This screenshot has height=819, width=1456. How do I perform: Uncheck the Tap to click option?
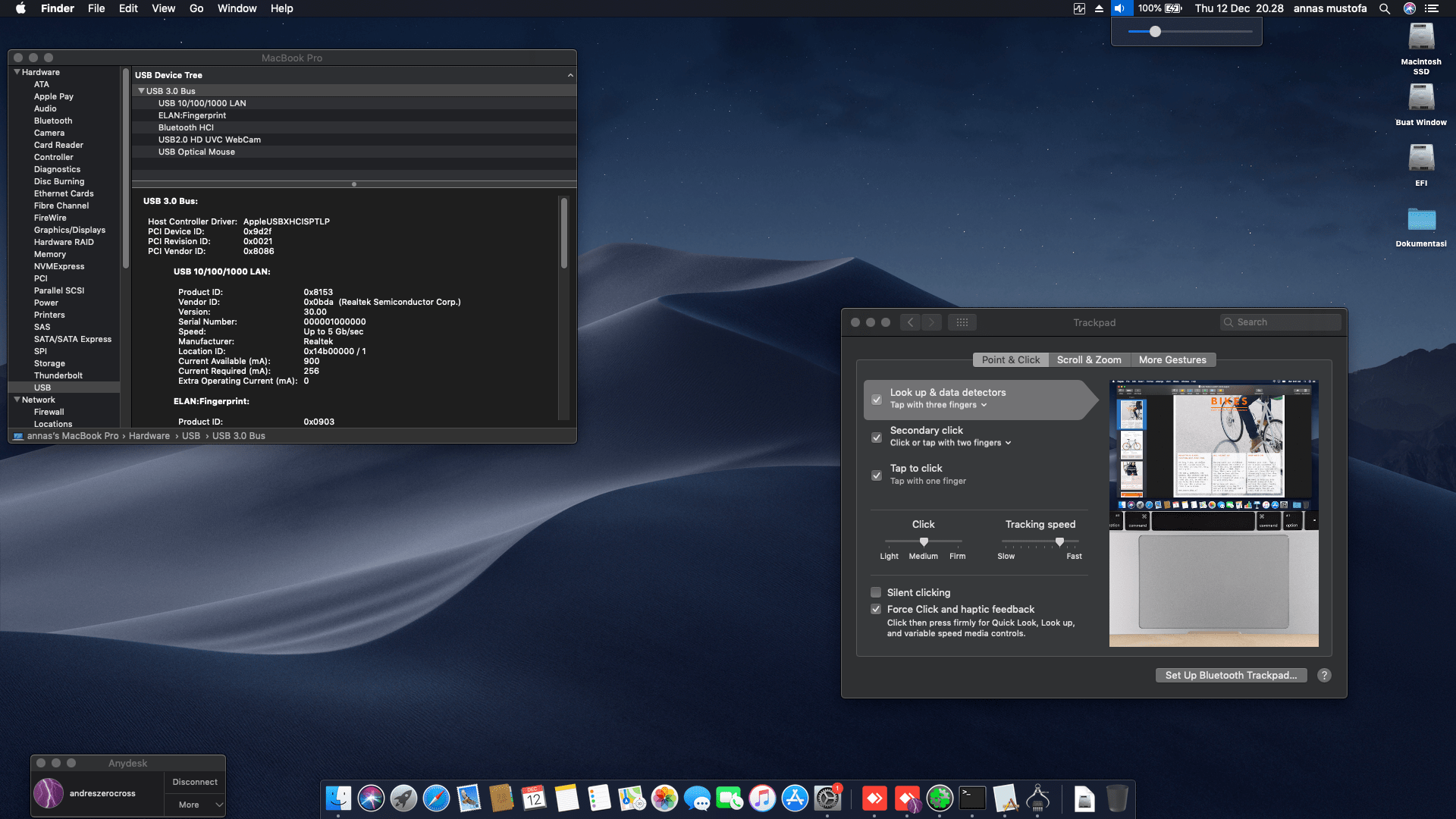(877, 475)
